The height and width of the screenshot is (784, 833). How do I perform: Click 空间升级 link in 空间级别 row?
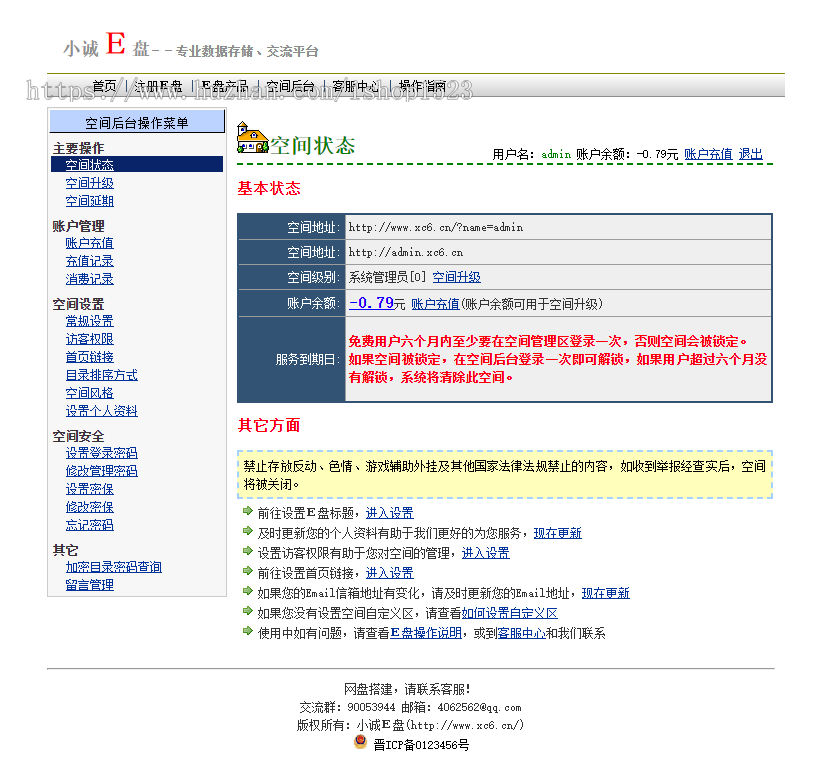tap(456, 277)
